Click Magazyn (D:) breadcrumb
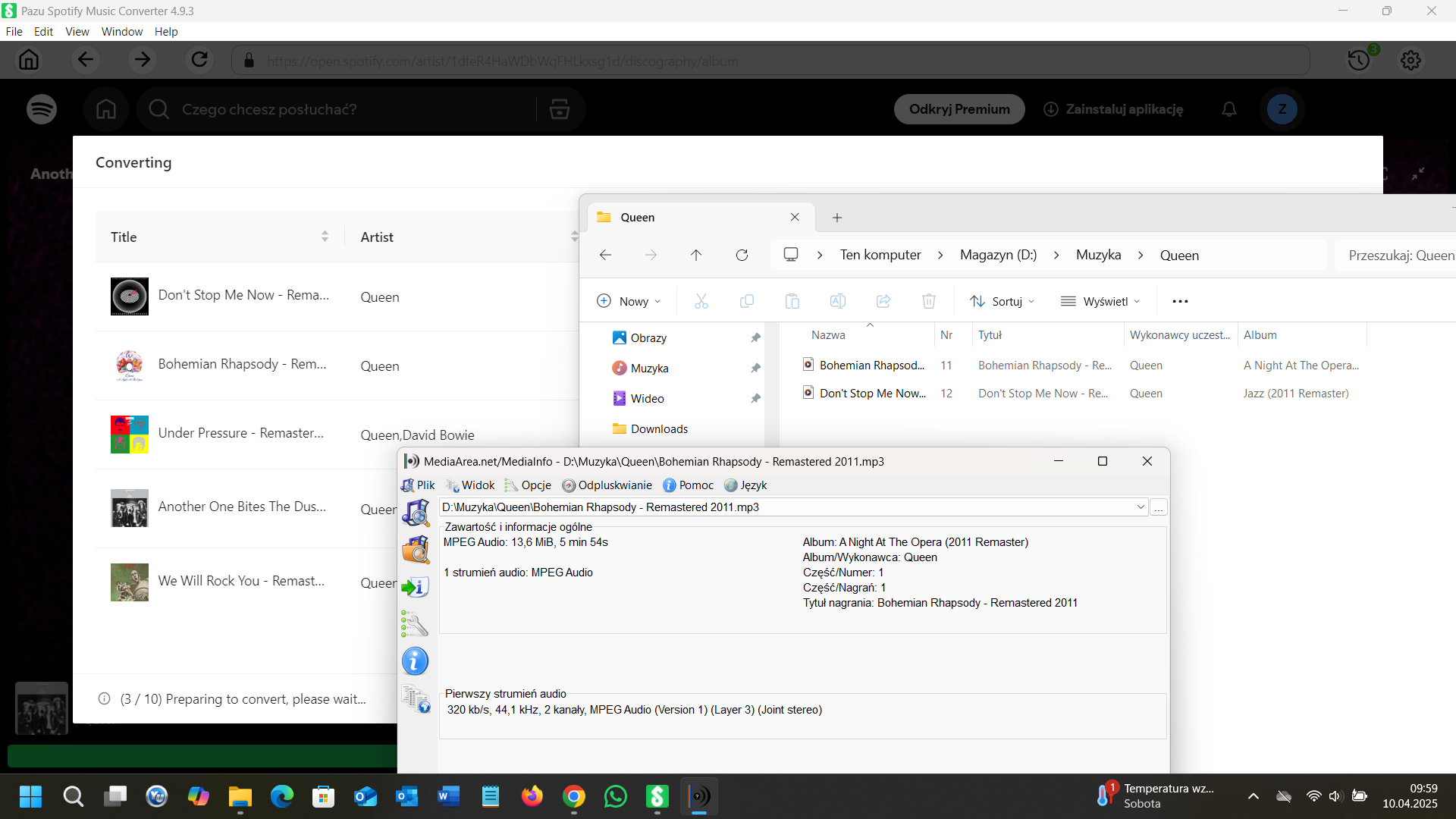This screenshot has width=1456, height=819. [998, 255]
